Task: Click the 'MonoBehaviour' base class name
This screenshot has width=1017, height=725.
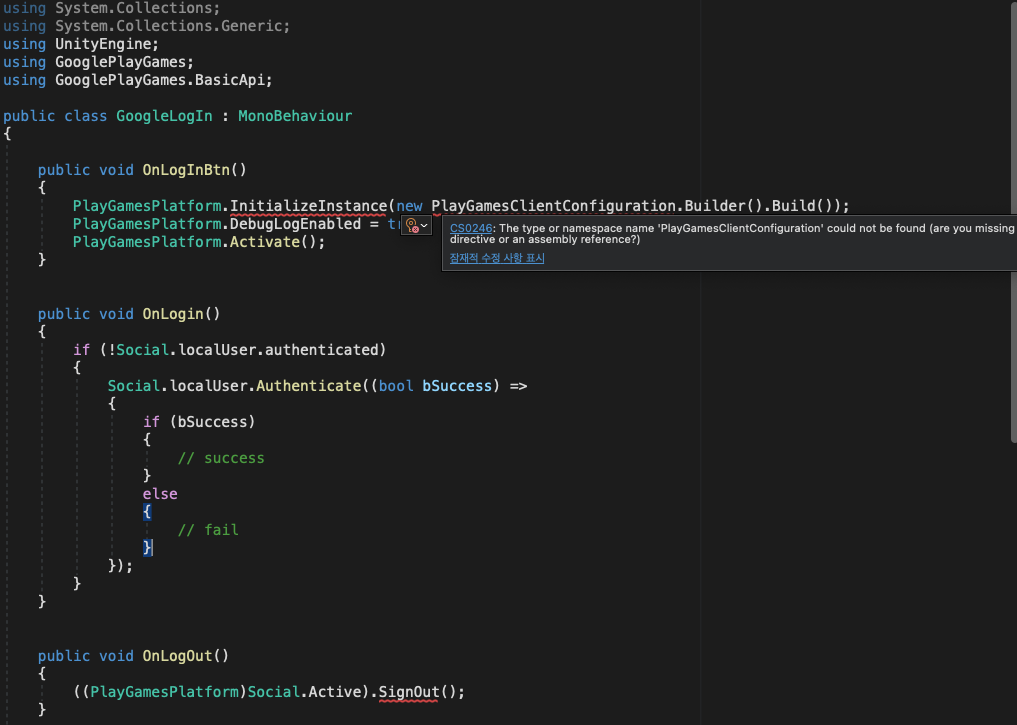Action: [x=295, y=116]
